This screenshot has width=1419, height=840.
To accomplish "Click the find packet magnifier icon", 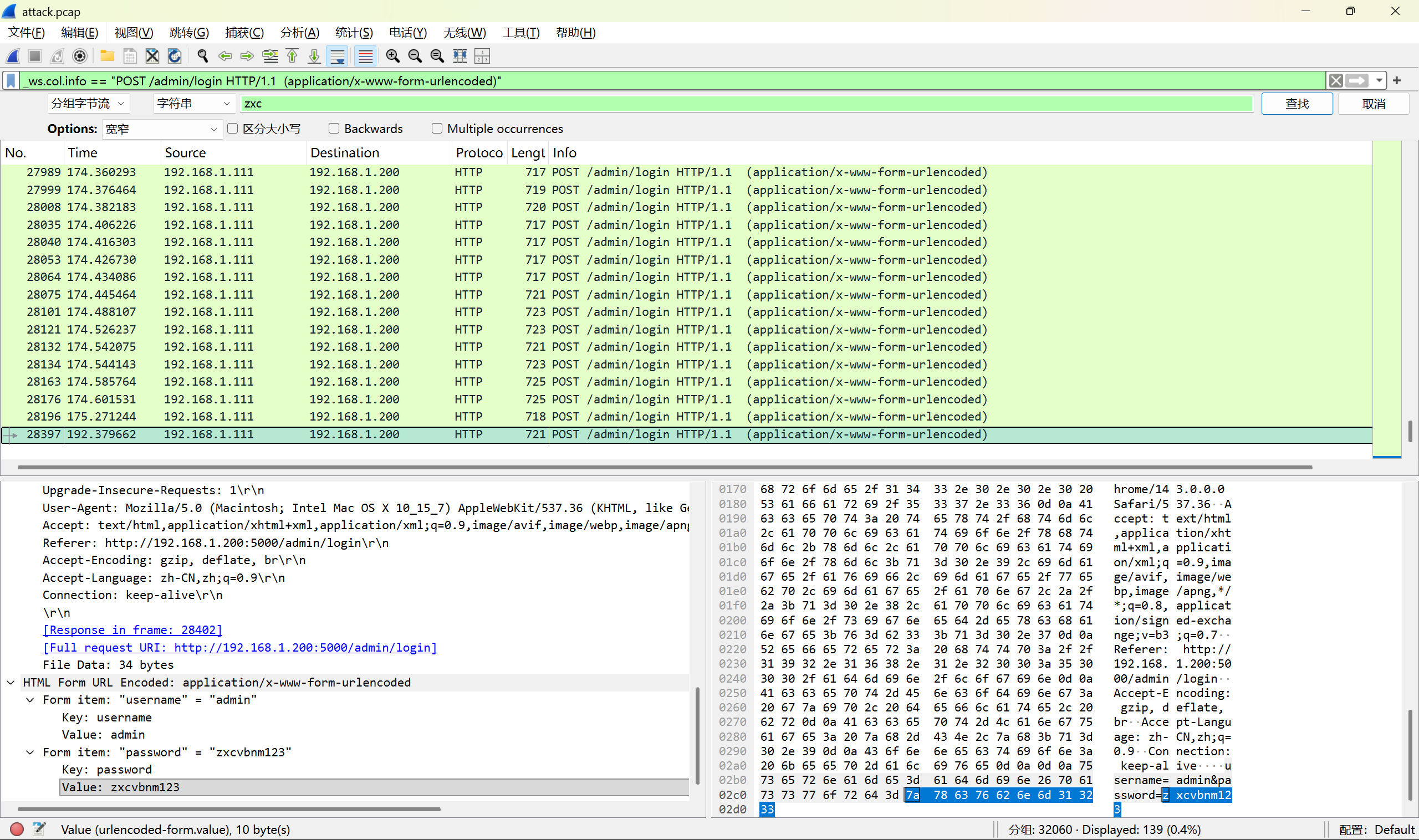I will pos(202,56).
